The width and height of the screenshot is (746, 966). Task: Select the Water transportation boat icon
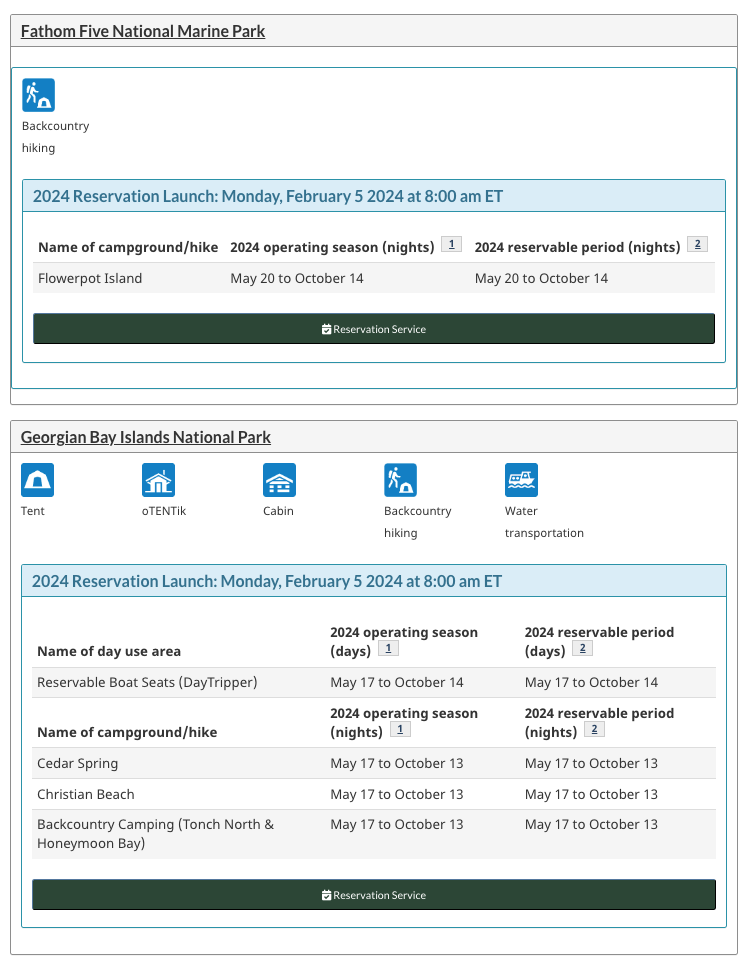click(x=521, y=481)
